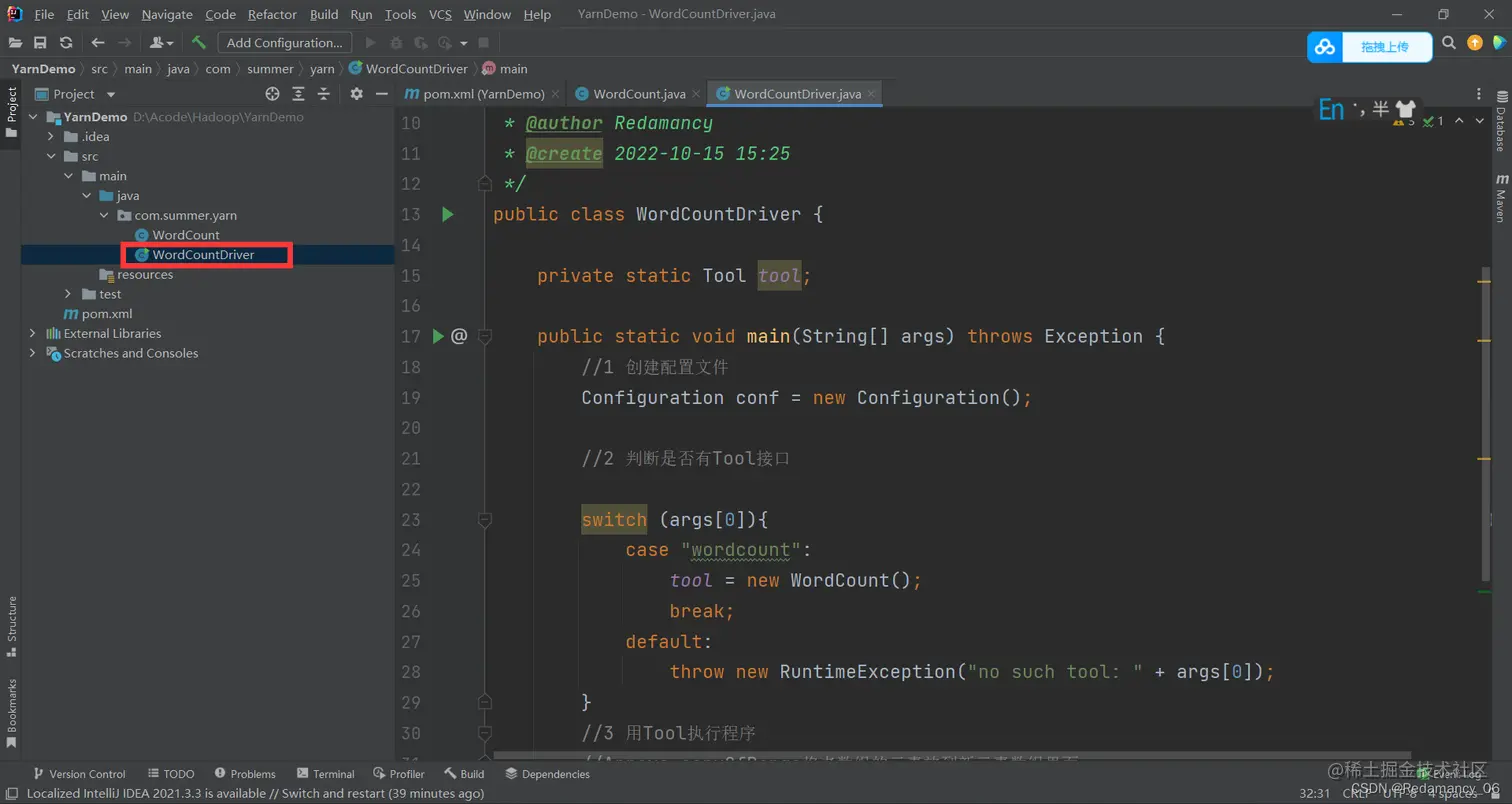1512x804 pixels.
Task: Click the Reload from disk sync icon
Action: 66,43
